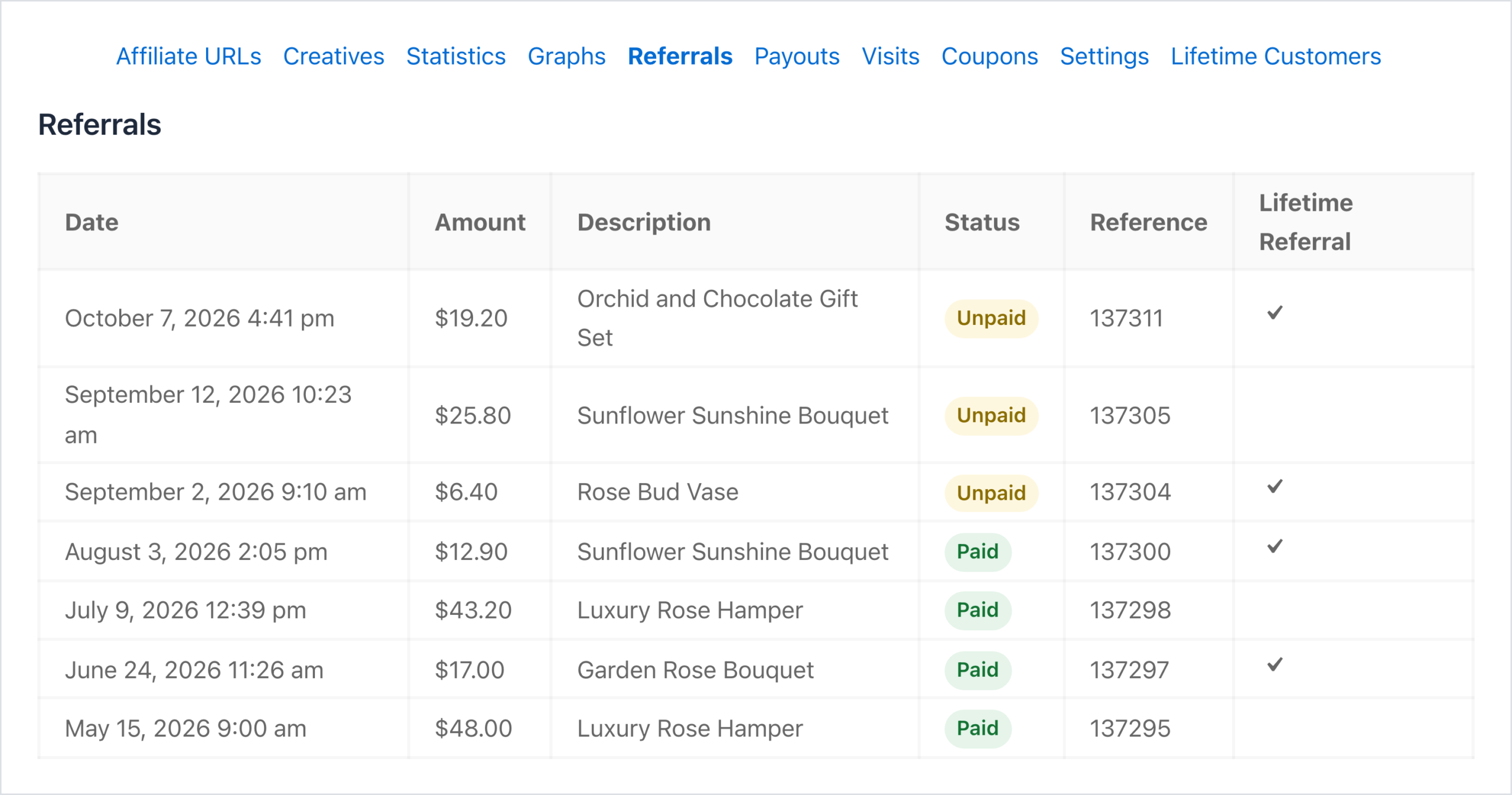Go to the Settings tab

1104,57
